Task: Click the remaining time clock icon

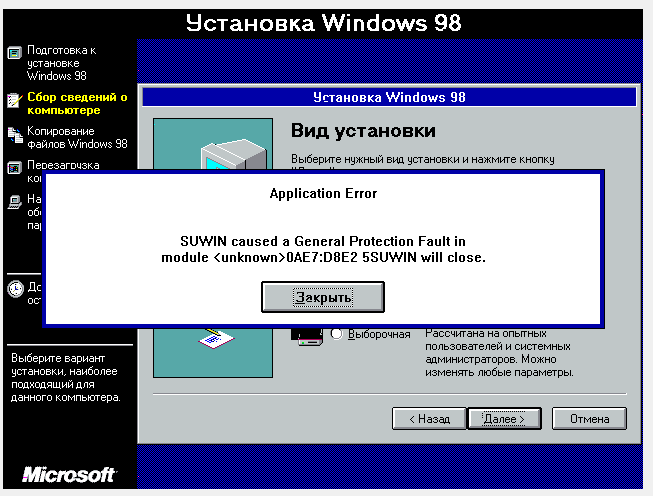Action: pos(15,289)
